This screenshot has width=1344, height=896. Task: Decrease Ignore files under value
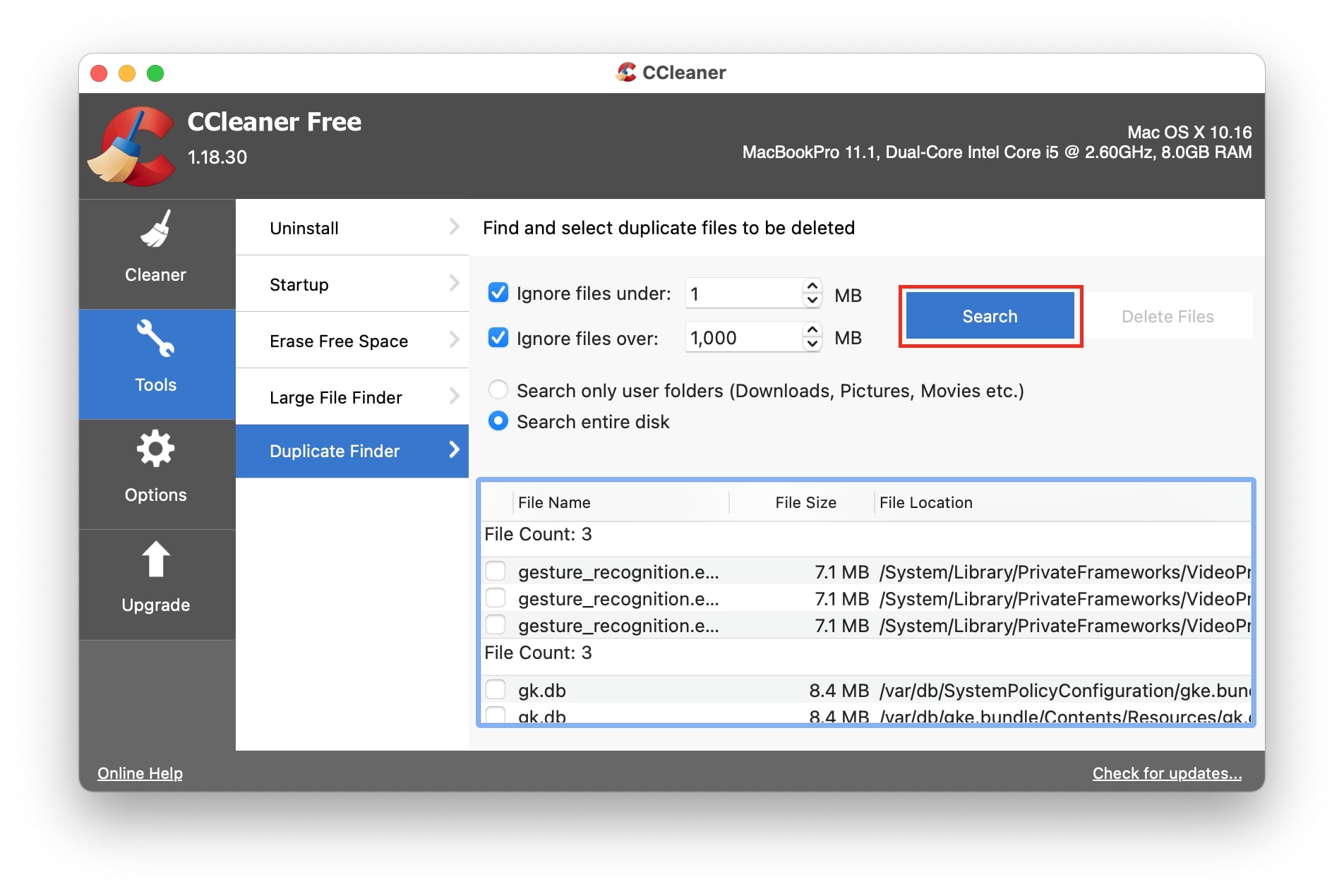[812, 300]
